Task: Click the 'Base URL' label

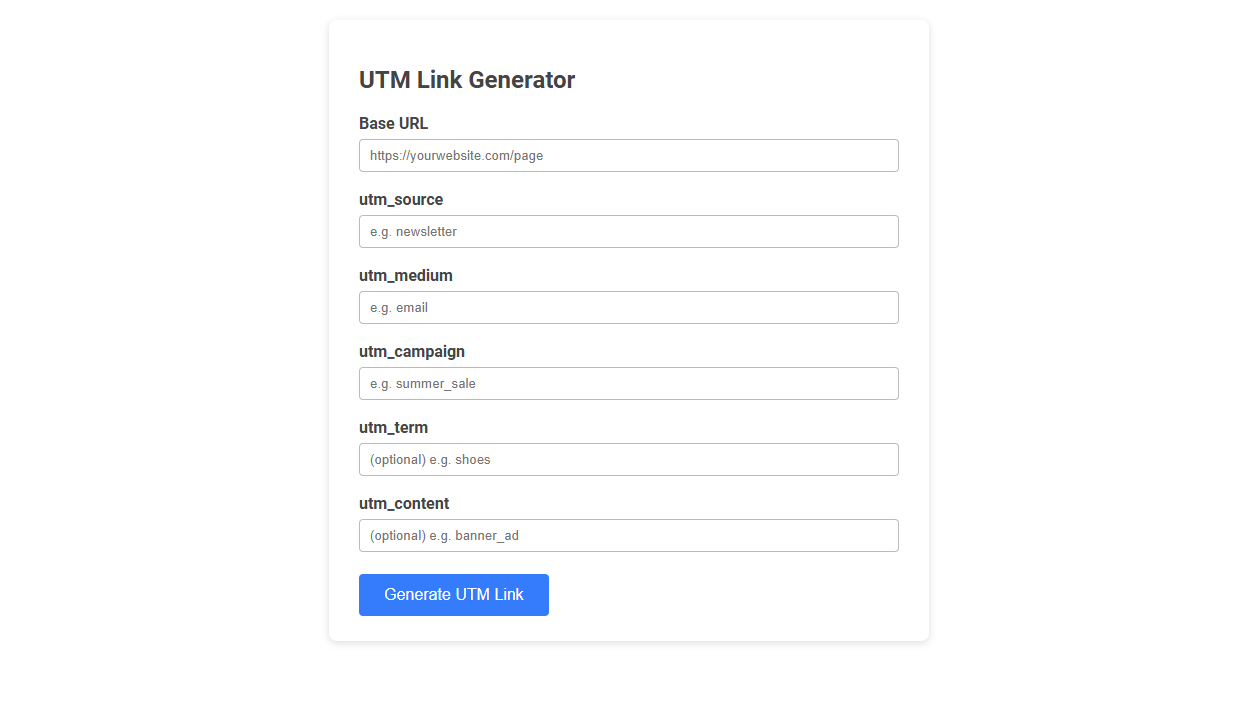Action: (x=393, y=123)
